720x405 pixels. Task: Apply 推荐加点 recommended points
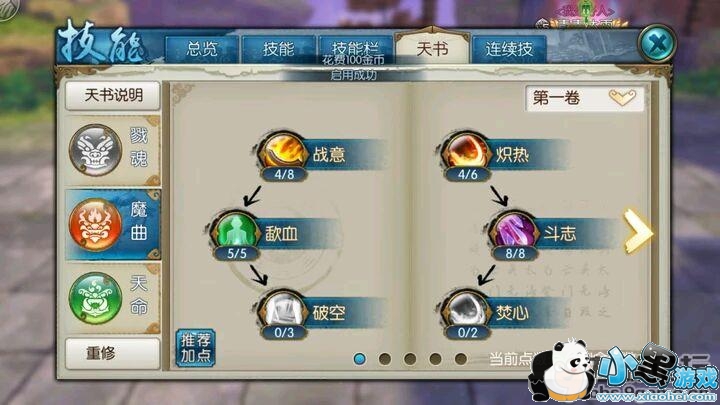(x=196, y=348)
